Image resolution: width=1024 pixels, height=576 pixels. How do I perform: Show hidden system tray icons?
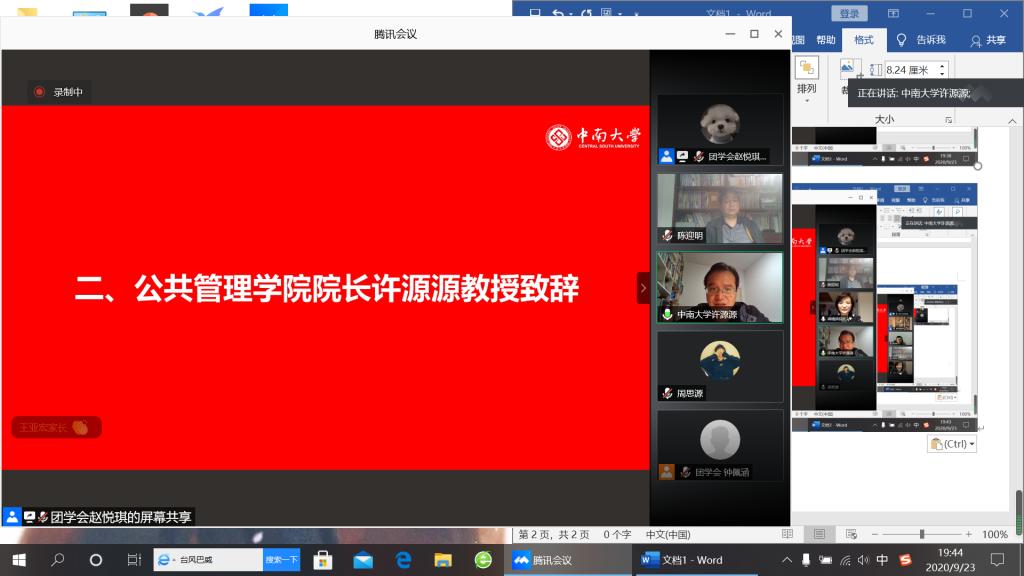point(787,560)
